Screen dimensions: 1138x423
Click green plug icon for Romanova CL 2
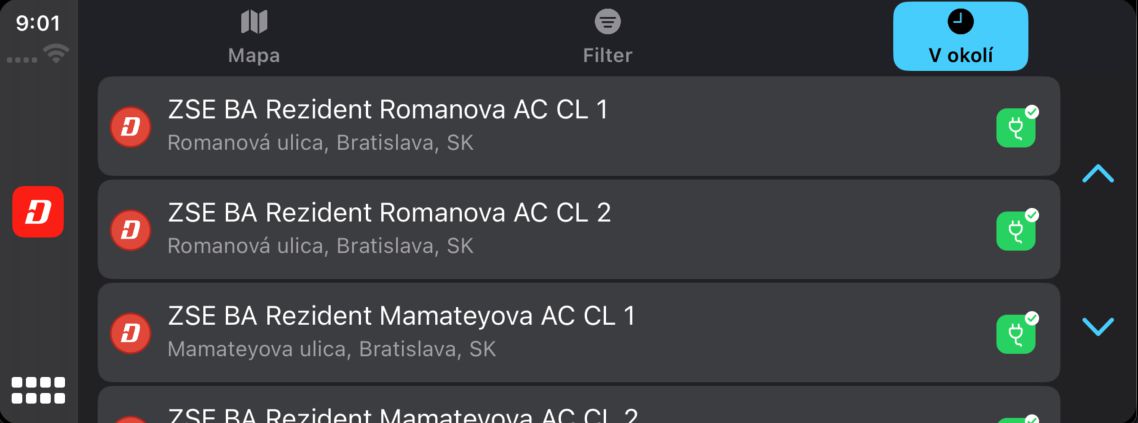(1016, 231)
